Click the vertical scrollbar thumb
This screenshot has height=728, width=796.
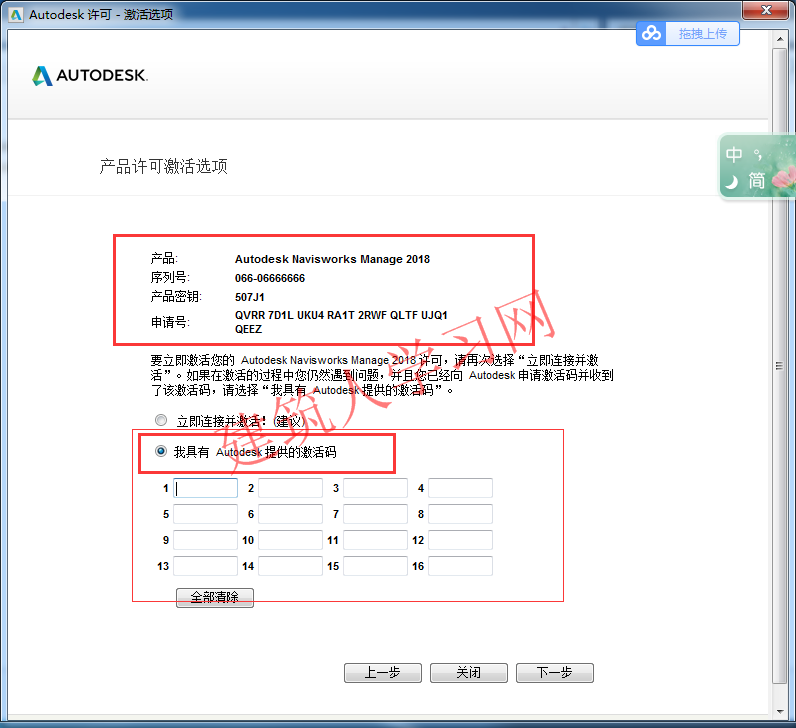(780, 366)
